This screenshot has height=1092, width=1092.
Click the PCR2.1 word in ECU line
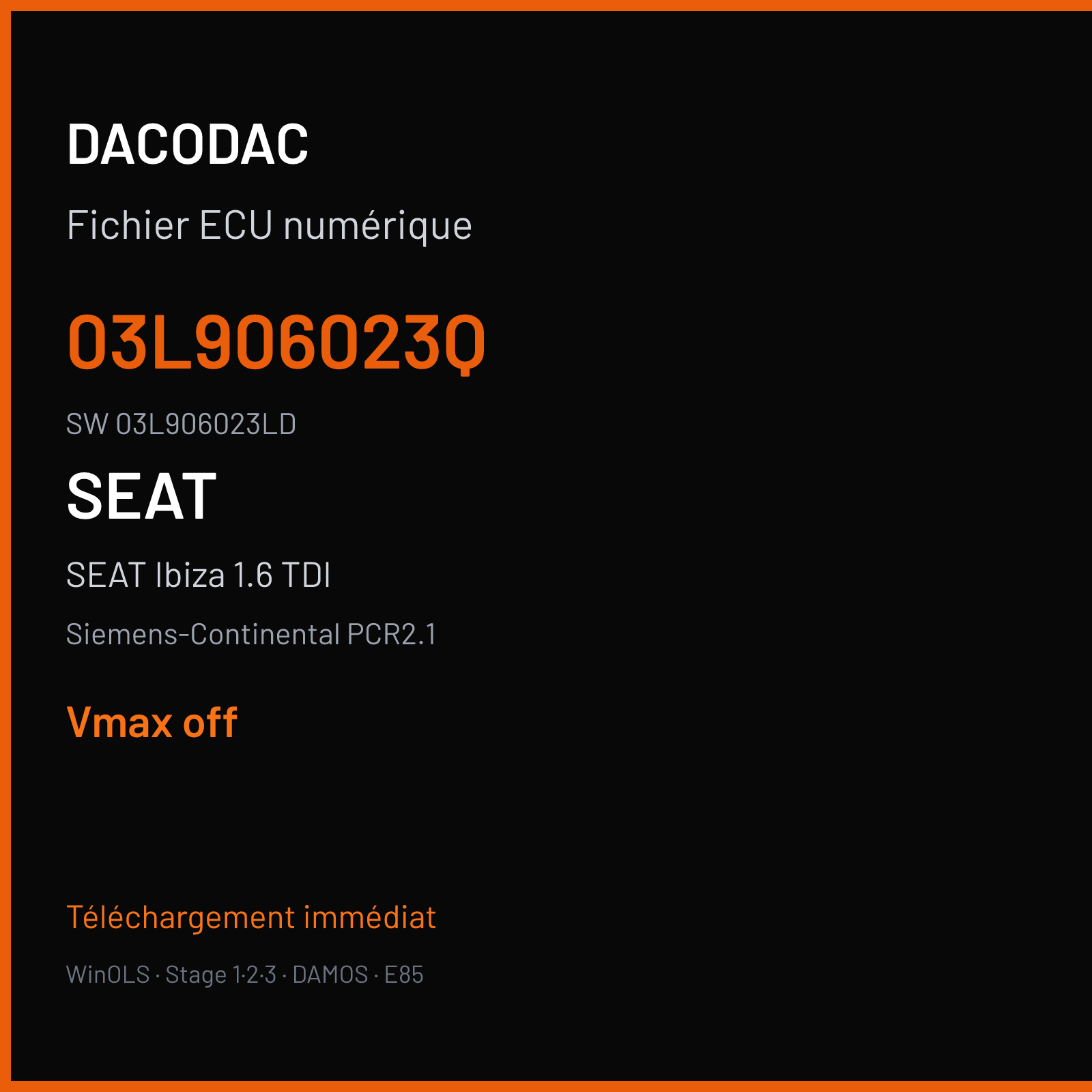coord(392,634)
